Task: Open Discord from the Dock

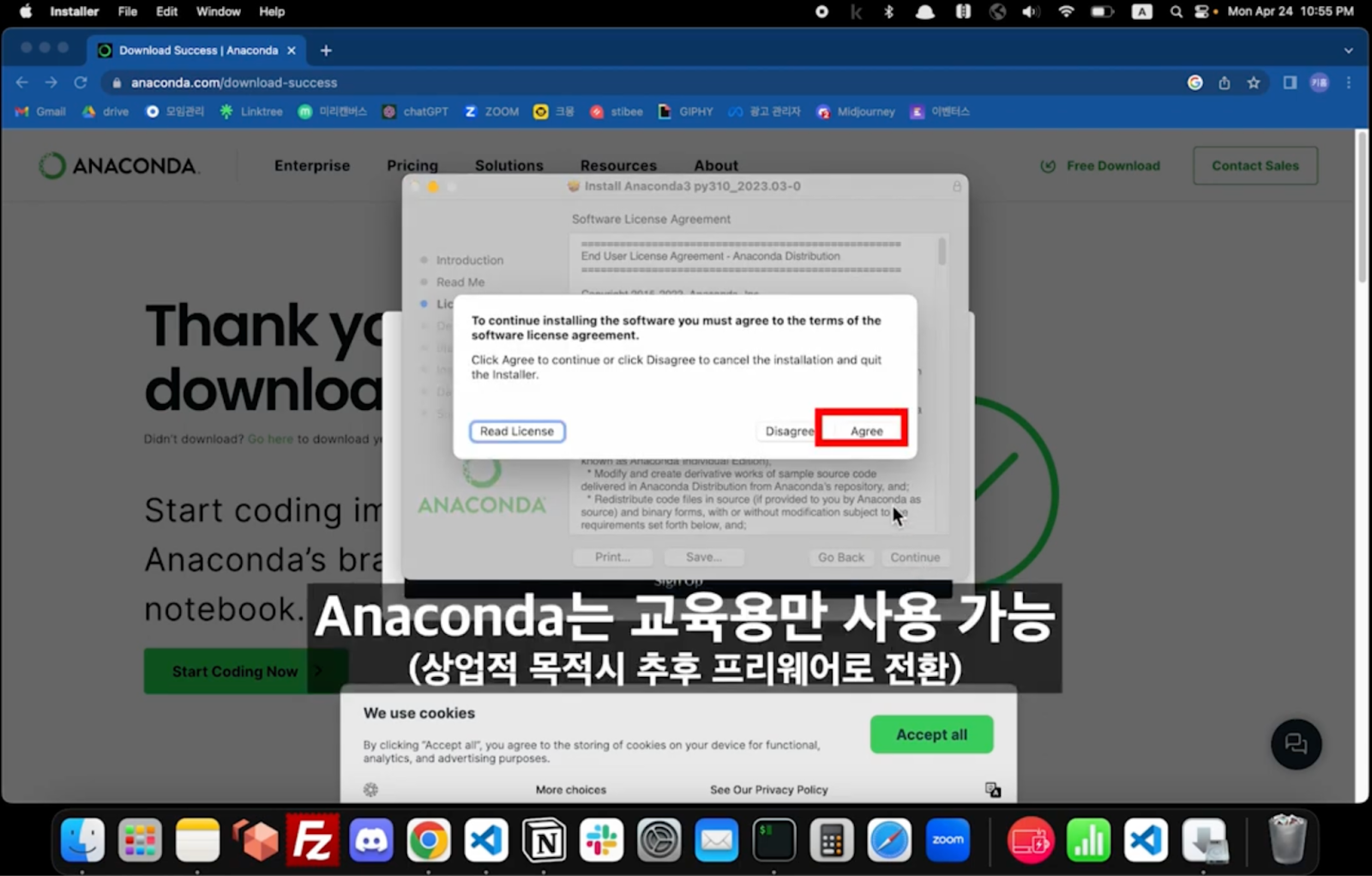Action: 371,839
